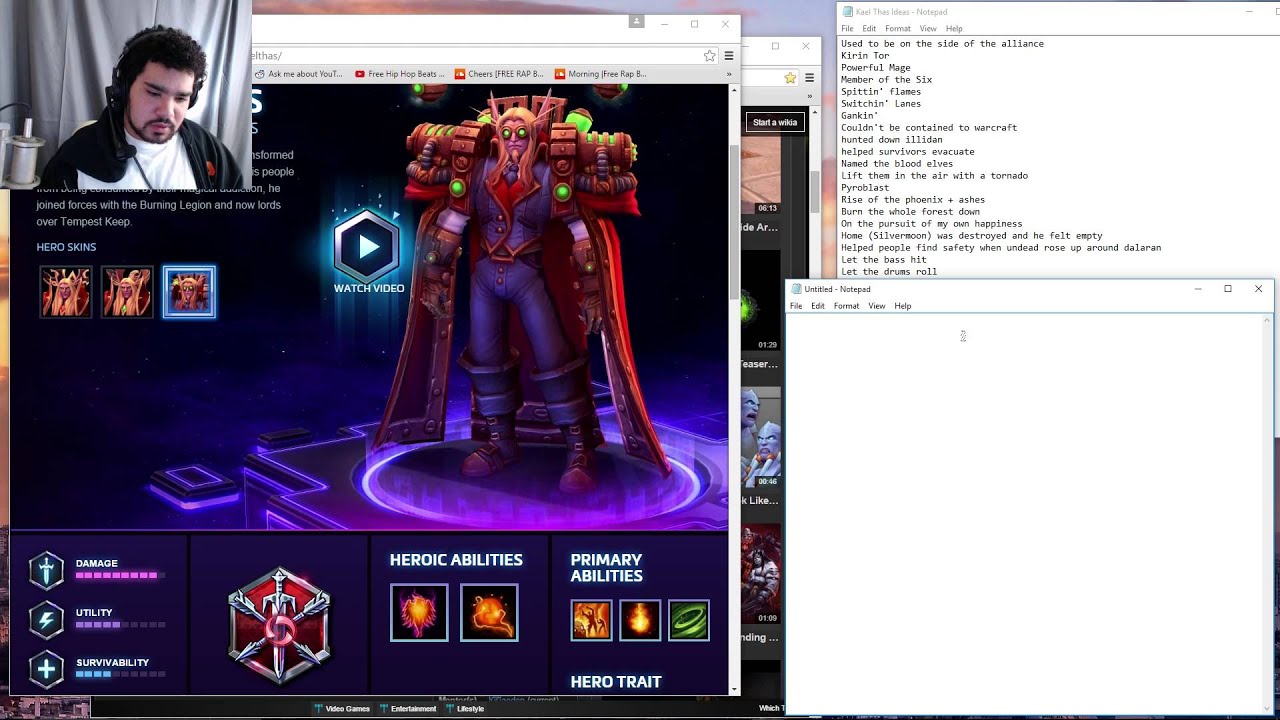Click the Utility stat bar
The height and width of the screenshot is (720, 1280).
(120, 625)
